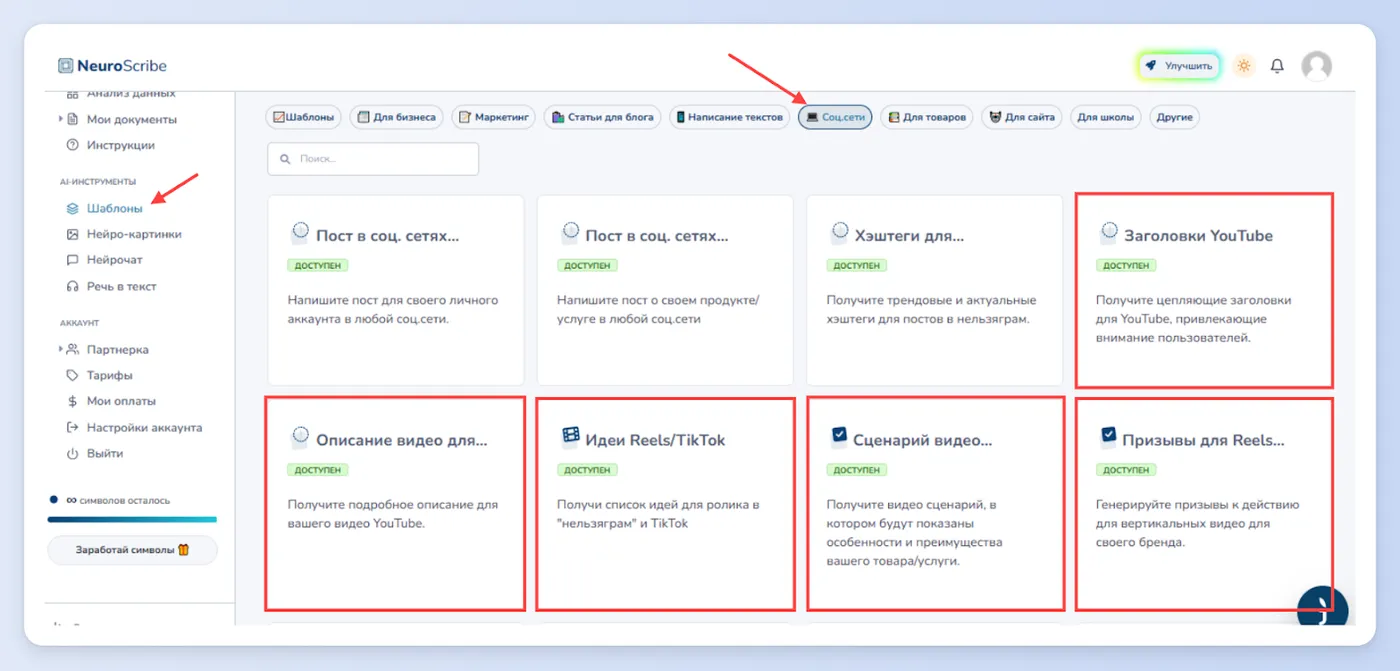This screenshot has height=671, width=1400.
Task: Select the Написание текстов tab
Action: point(730,117)
